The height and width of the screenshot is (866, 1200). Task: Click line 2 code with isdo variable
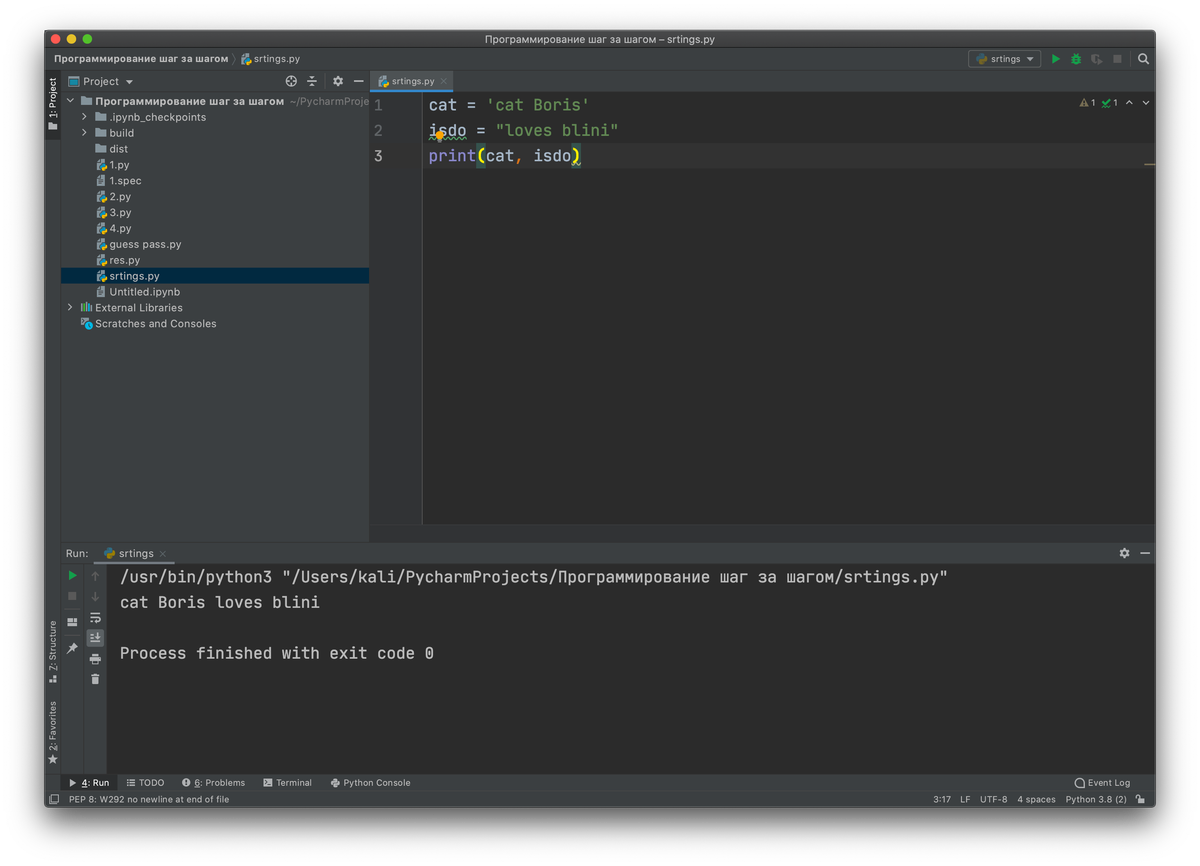click(523, 130)
